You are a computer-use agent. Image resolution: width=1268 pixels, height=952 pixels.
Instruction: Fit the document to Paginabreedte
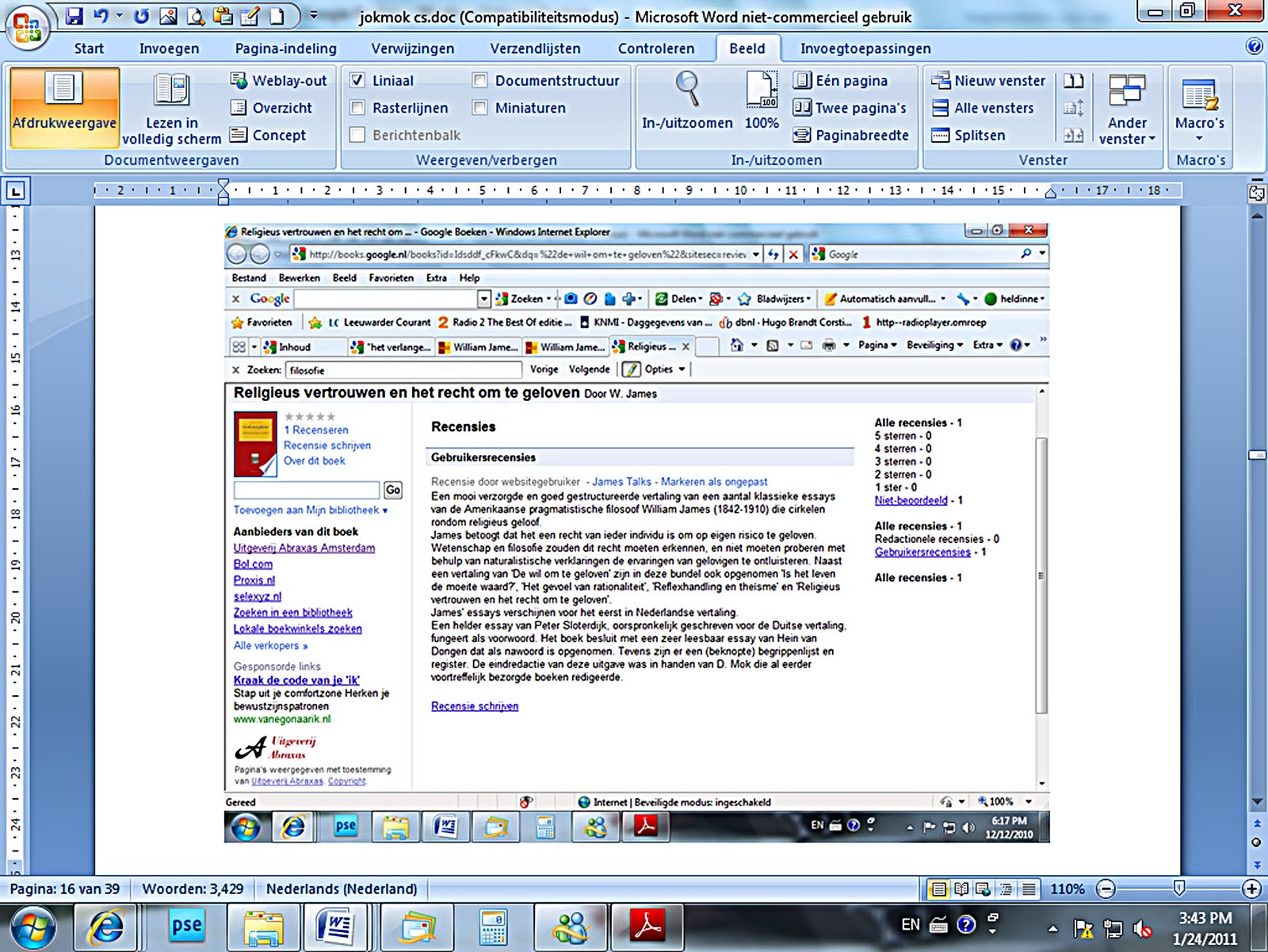[x=851, y=135]
